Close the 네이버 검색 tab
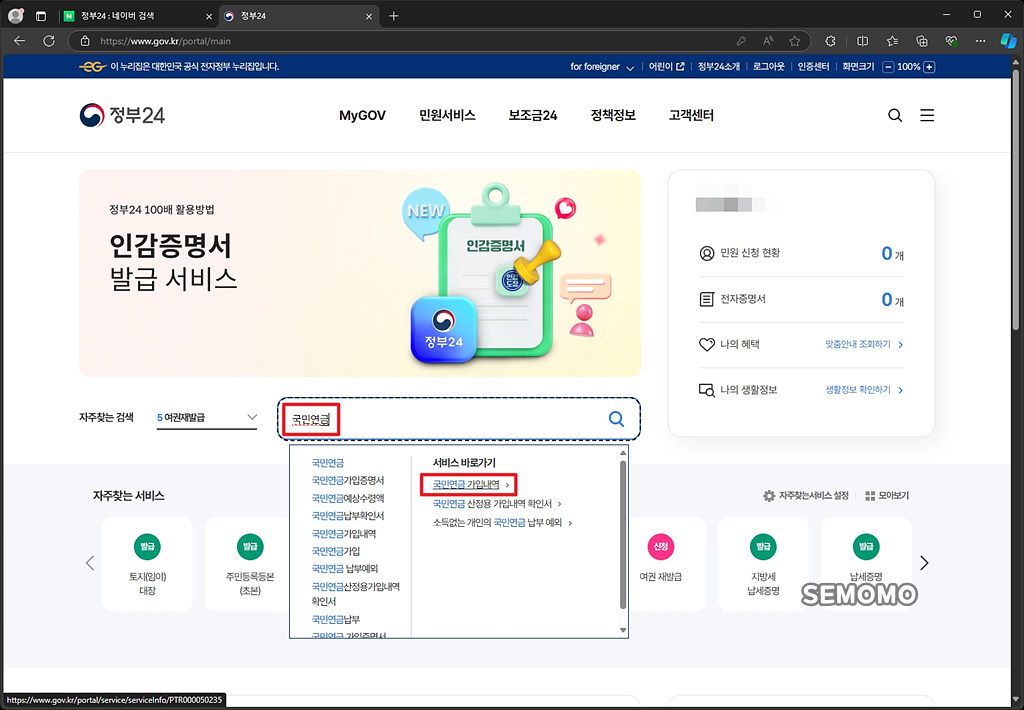The height and width of the screenshot is (710, 1024). 209,16
